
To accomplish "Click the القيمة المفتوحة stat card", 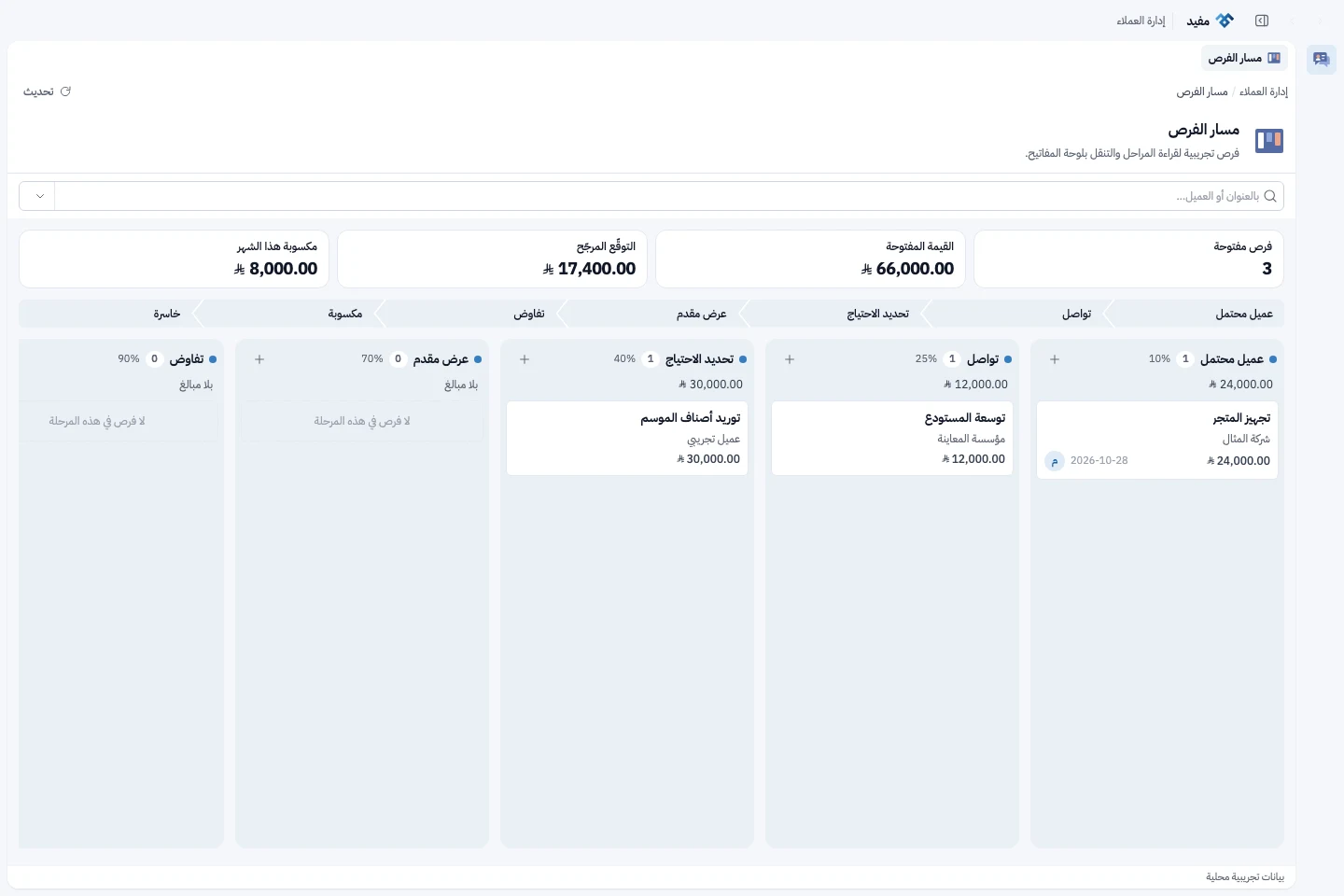I will 810,259.
